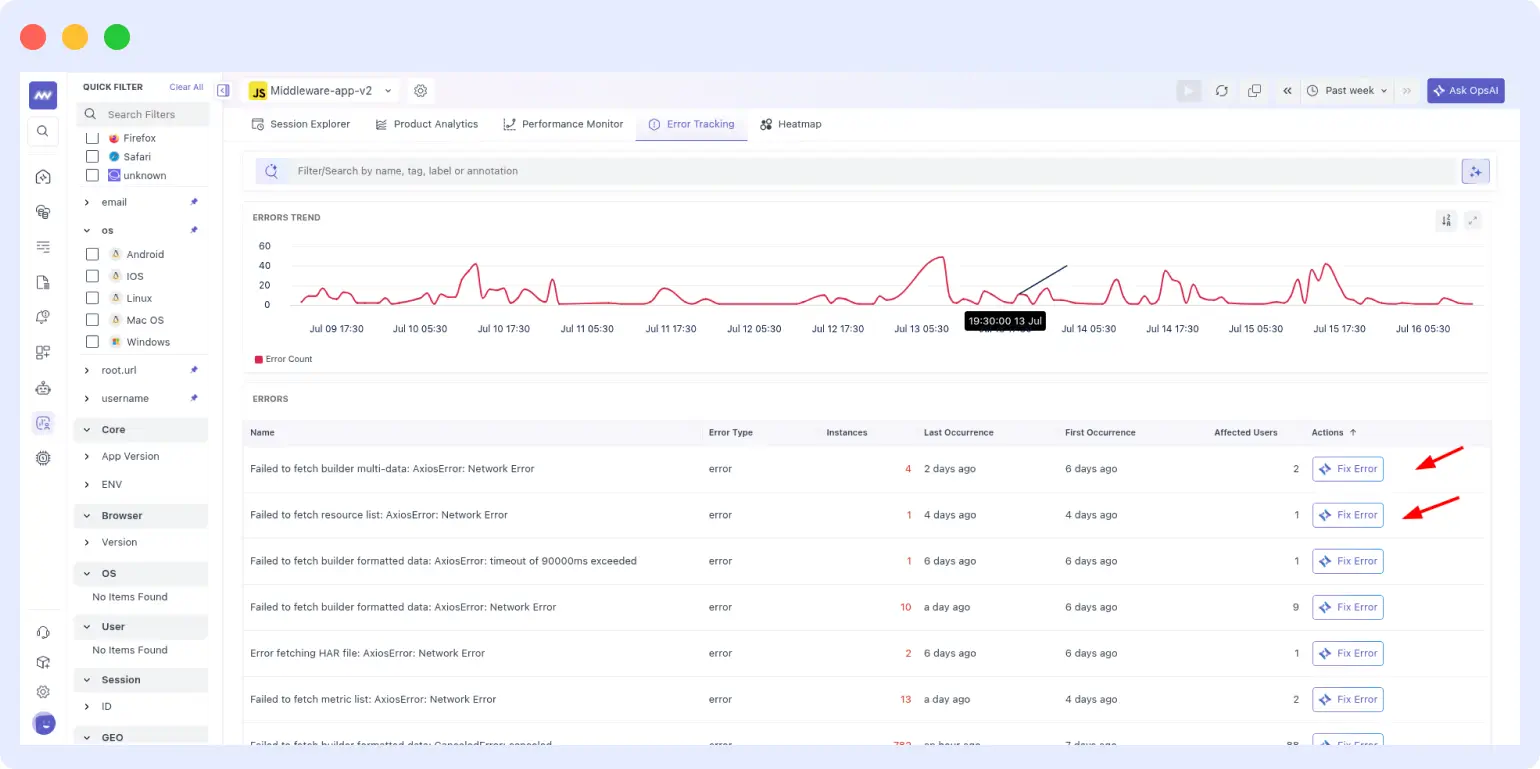Switch to the Heatmap tab
The width and height of the screenshot is (1540, 769).
pos(790,124)
